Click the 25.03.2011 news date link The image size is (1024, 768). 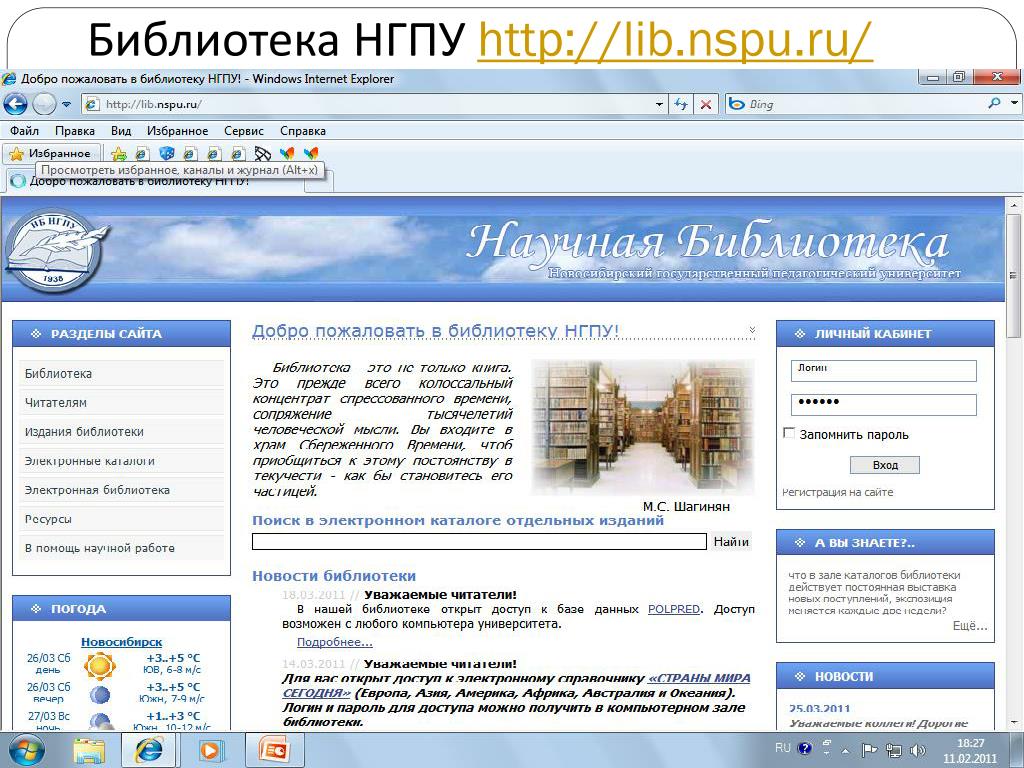point(820,709)
